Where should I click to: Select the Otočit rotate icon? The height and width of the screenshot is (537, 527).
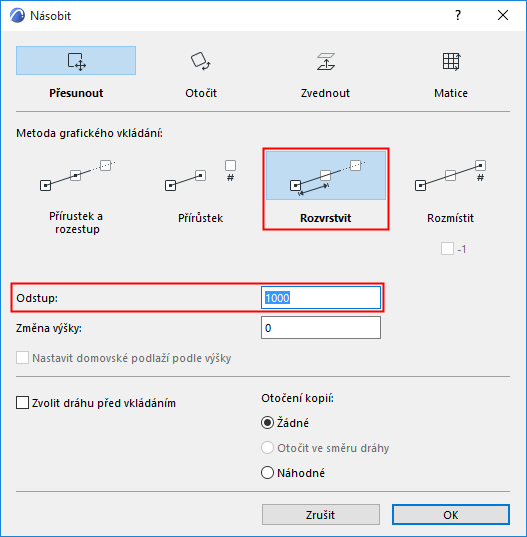201,61
